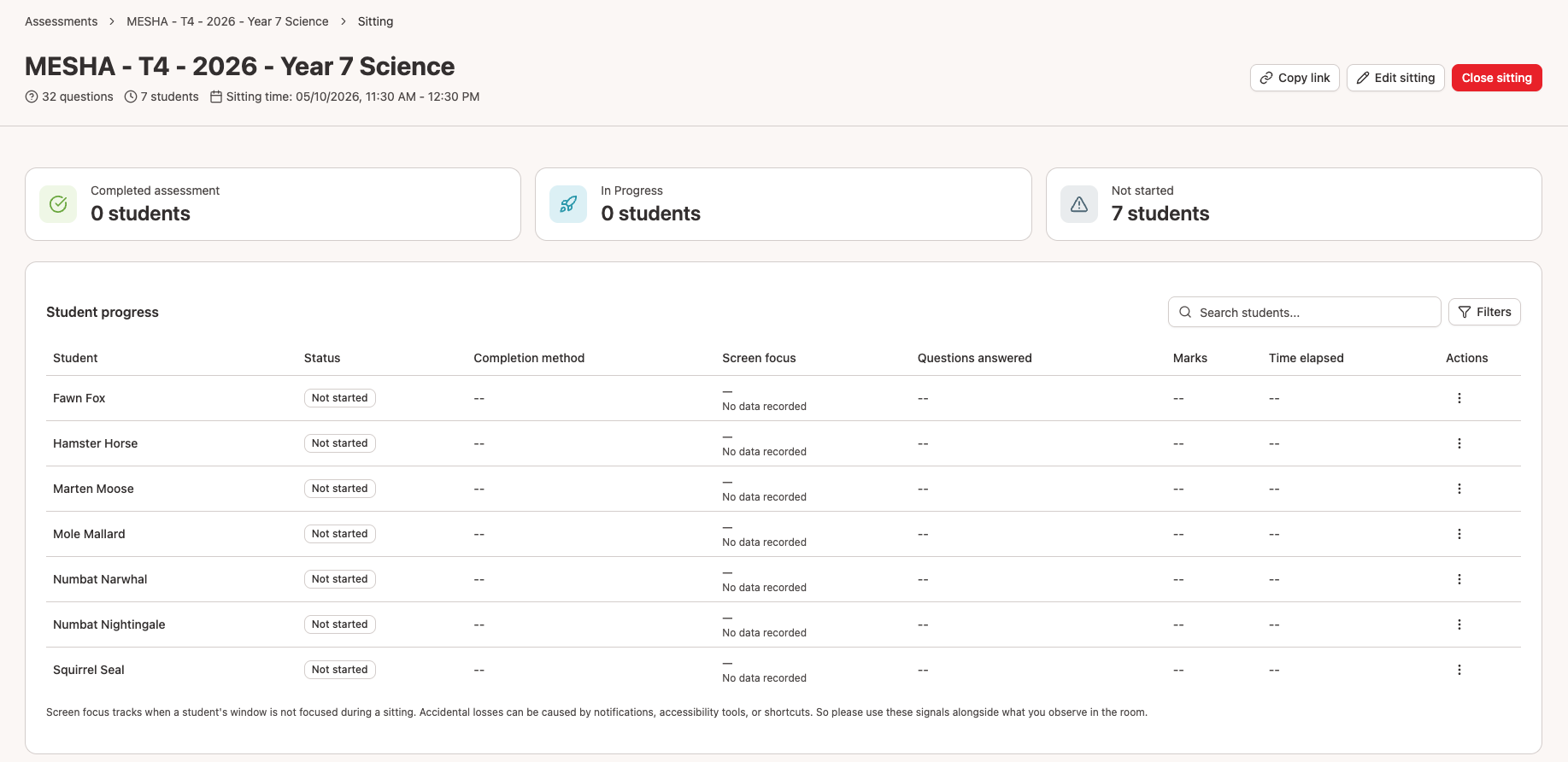The width and height of the screenshot is (1568, 762).
Task: Click the In Progress 0 students card
Action: click(783, 204)
